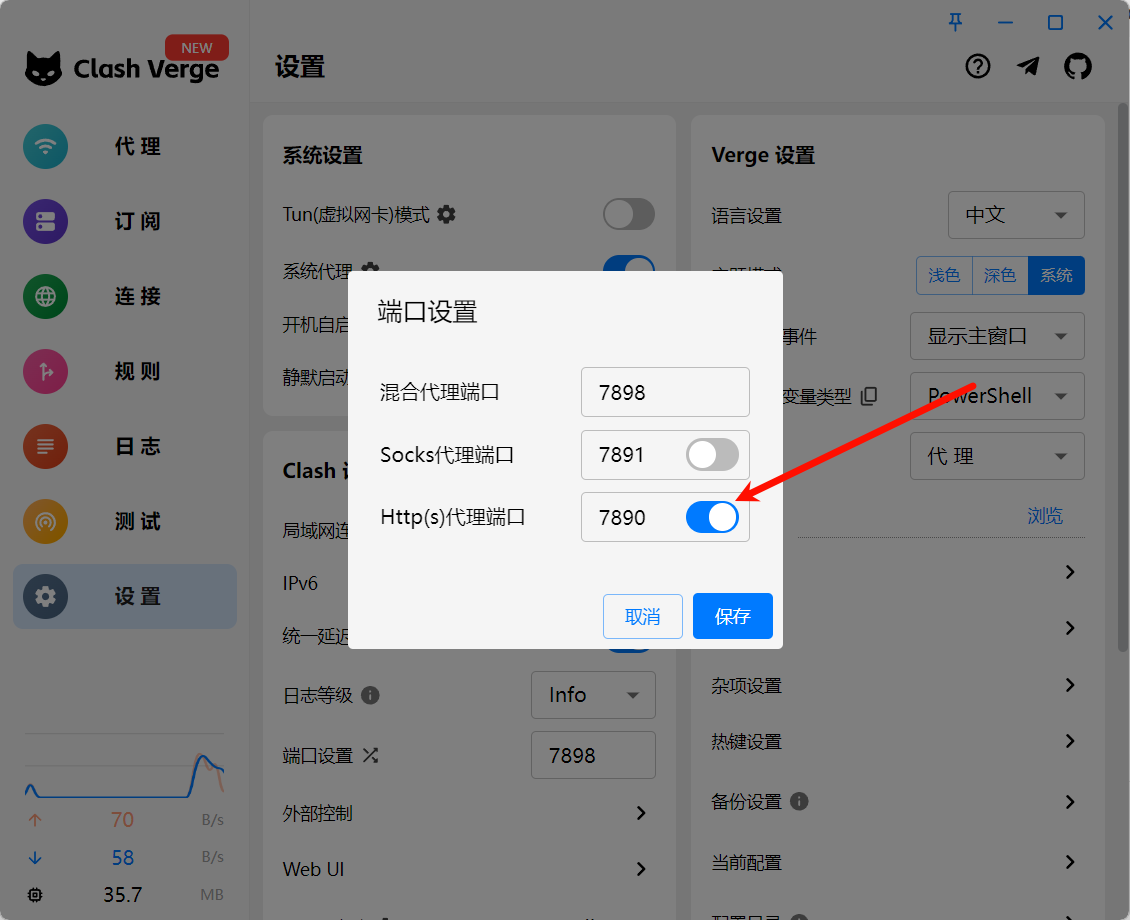Click the backup settings info icon

coord(798,801)
